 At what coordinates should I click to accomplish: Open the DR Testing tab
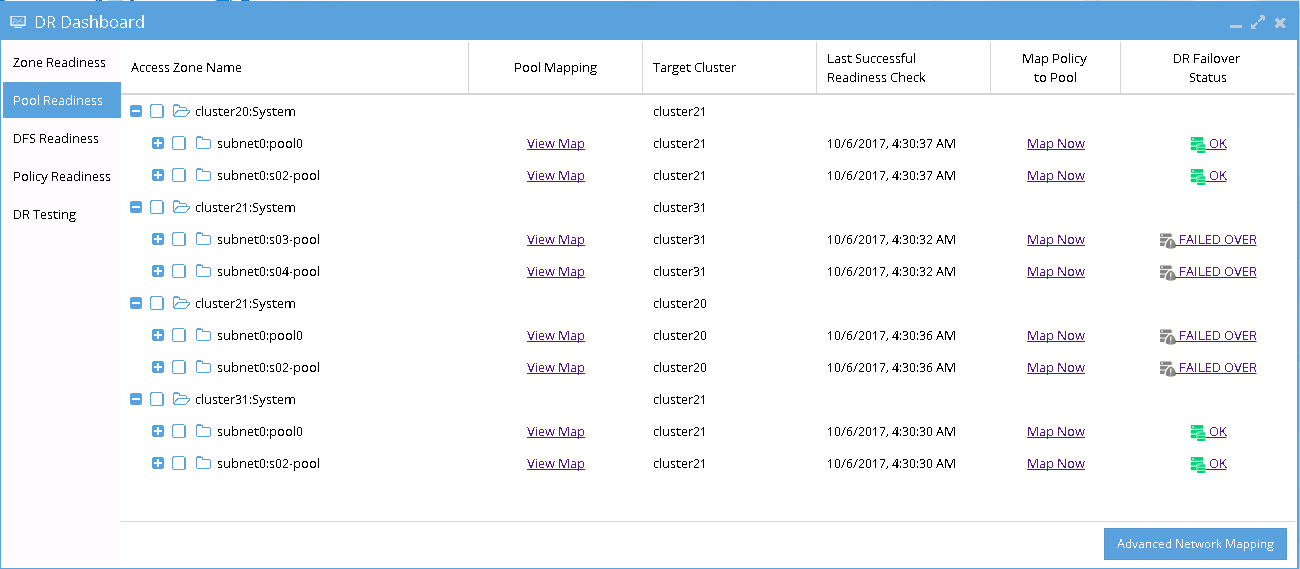pyautogui.click(x=60, y=214)
